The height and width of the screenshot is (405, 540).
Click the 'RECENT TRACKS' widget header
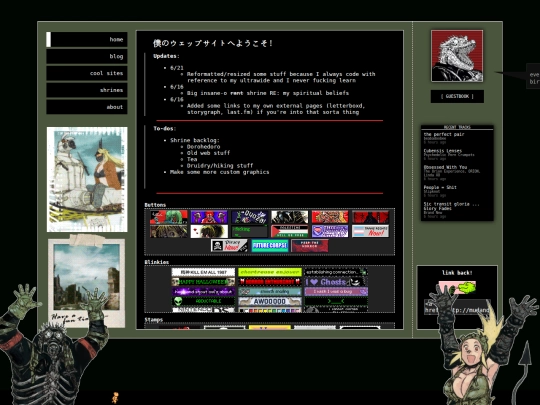point(457,127)
